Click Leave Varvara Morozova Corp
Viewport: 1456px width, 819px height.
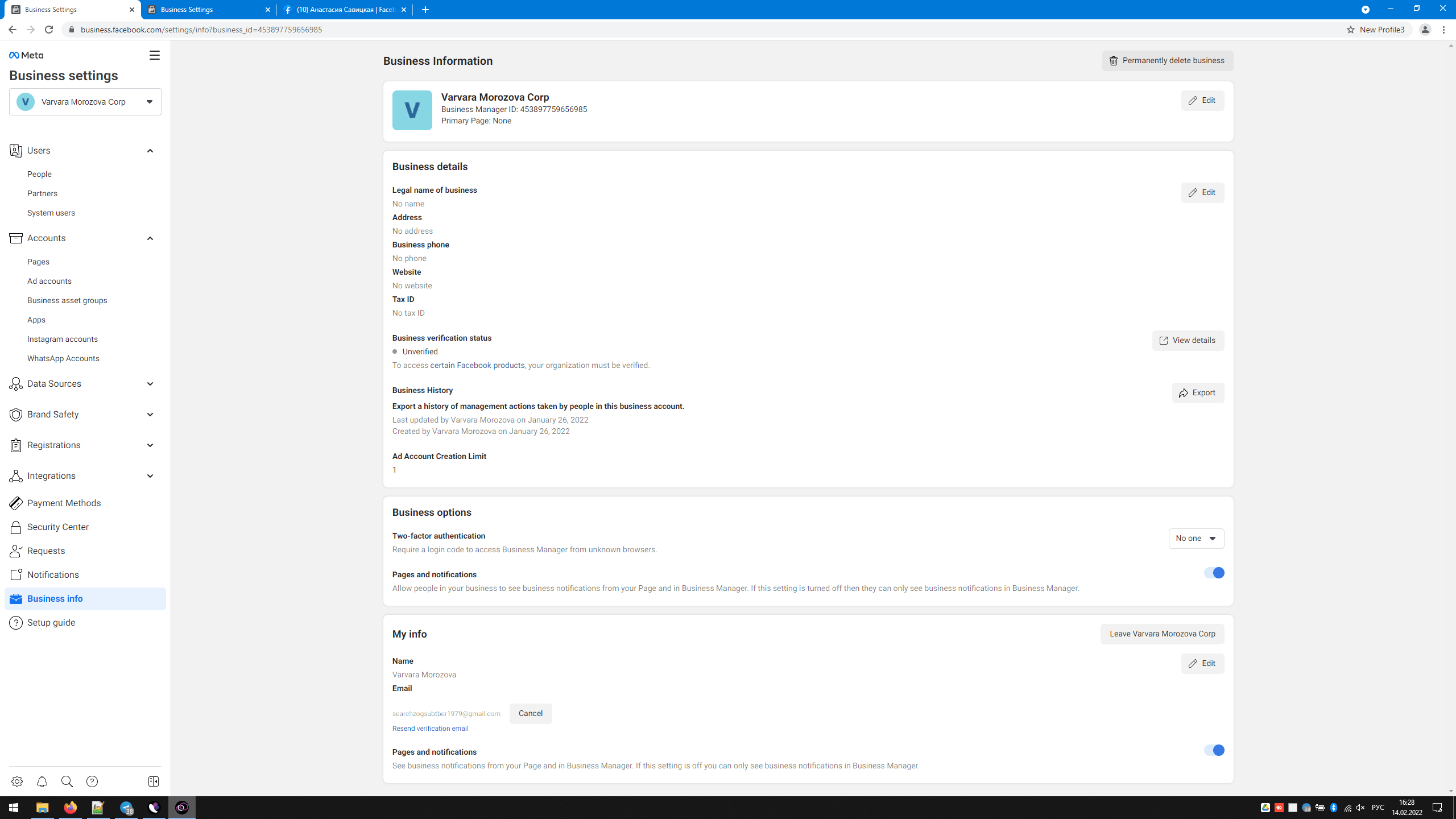click(x=1162, y=634)
